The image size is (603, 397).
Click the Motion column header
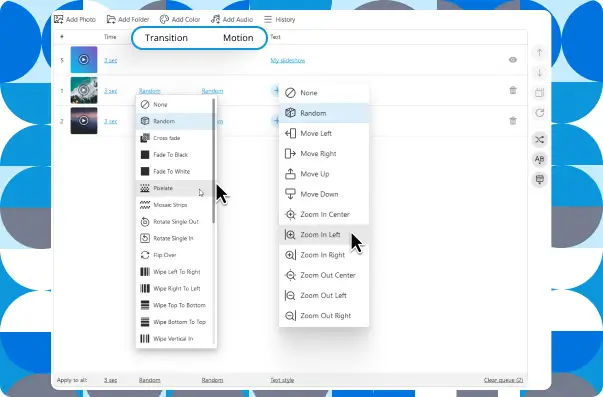238,38
